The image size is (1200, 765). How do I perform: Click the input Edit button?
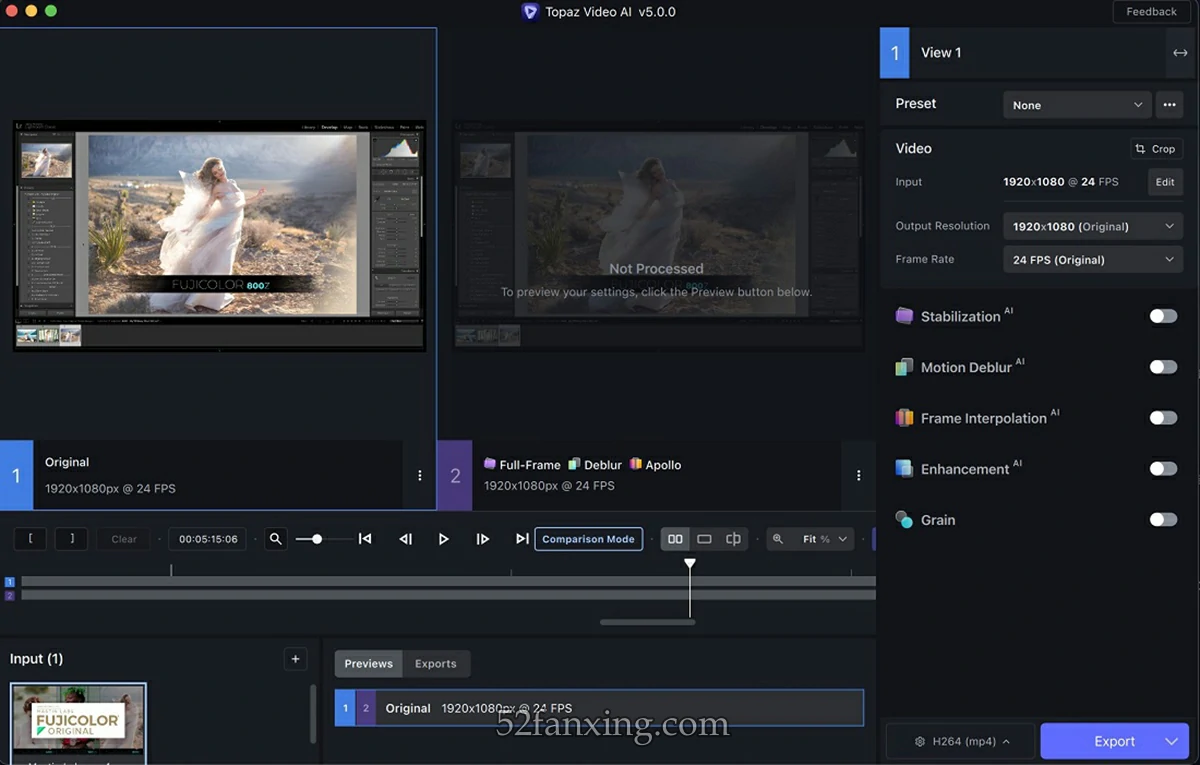click(x=1165, y=182)
